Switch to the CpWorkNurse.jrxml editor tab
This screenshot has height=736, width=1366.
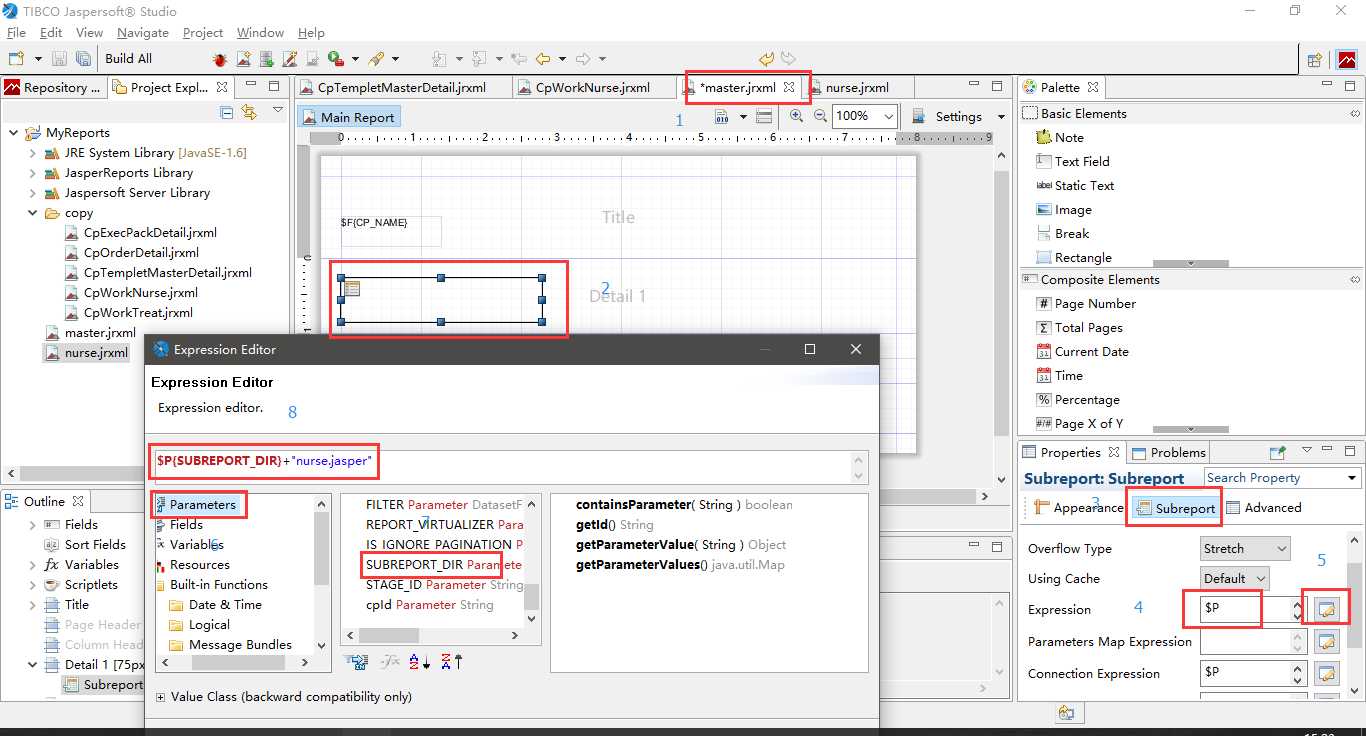pyautogui.click(x=592, y=87)
